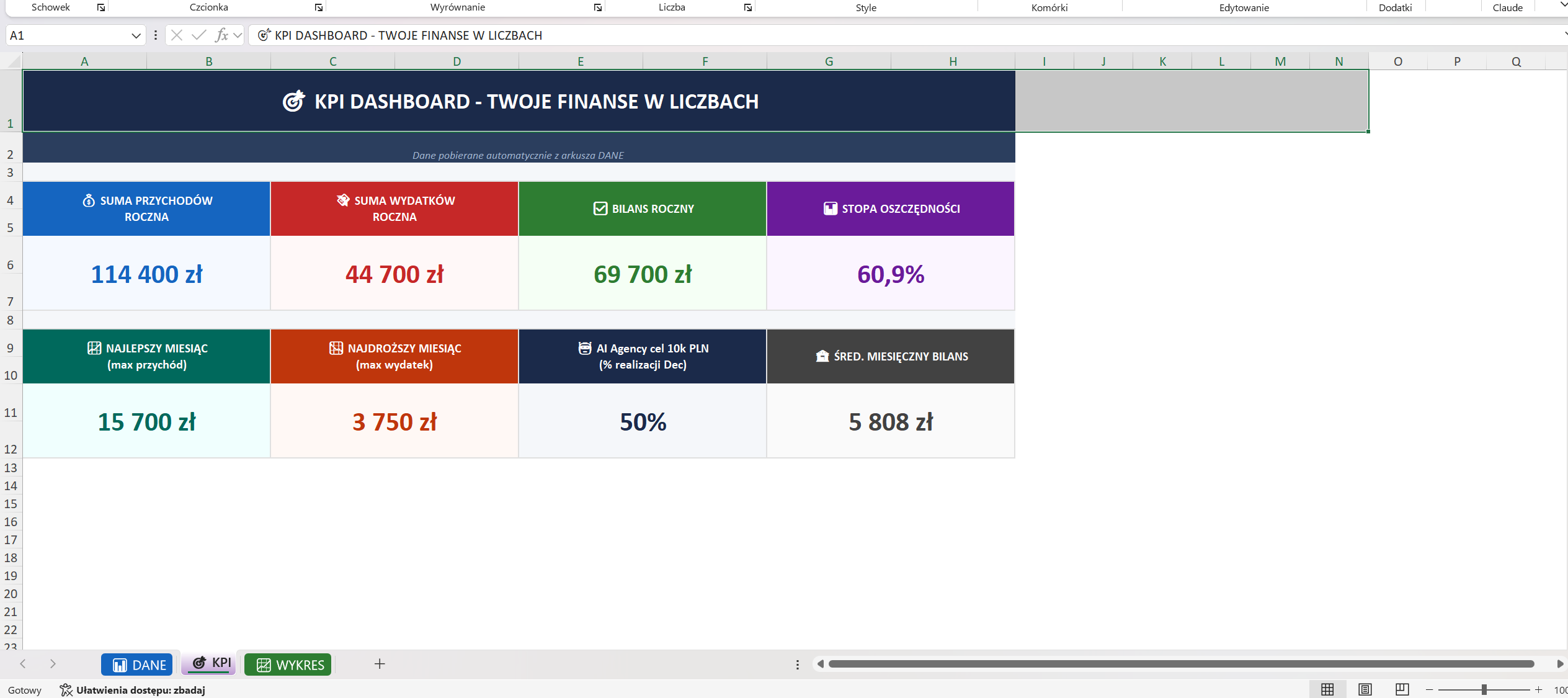Click the Claude ribbon group label

(1507, 7)
